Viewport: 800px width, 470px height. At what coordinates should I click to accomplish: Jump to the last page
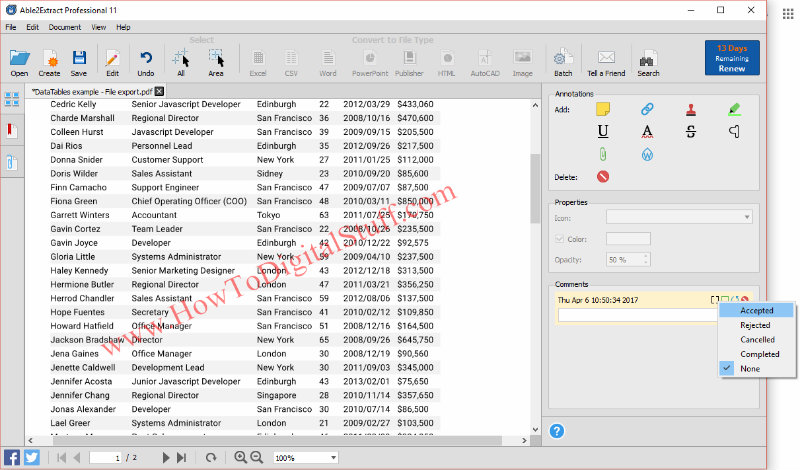tap(181, 458)
